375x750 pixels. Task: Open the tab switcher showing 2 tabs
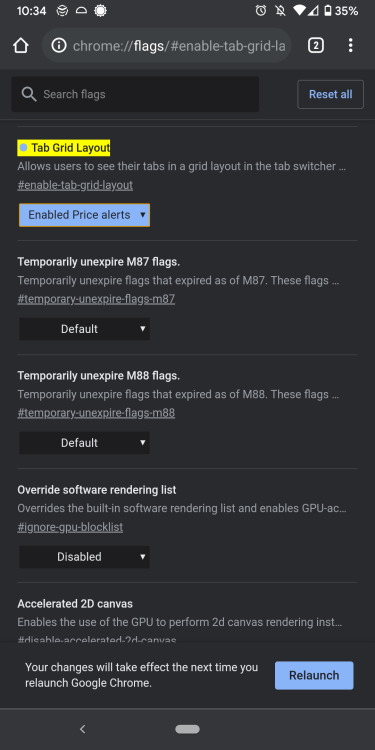pos(315,45)
